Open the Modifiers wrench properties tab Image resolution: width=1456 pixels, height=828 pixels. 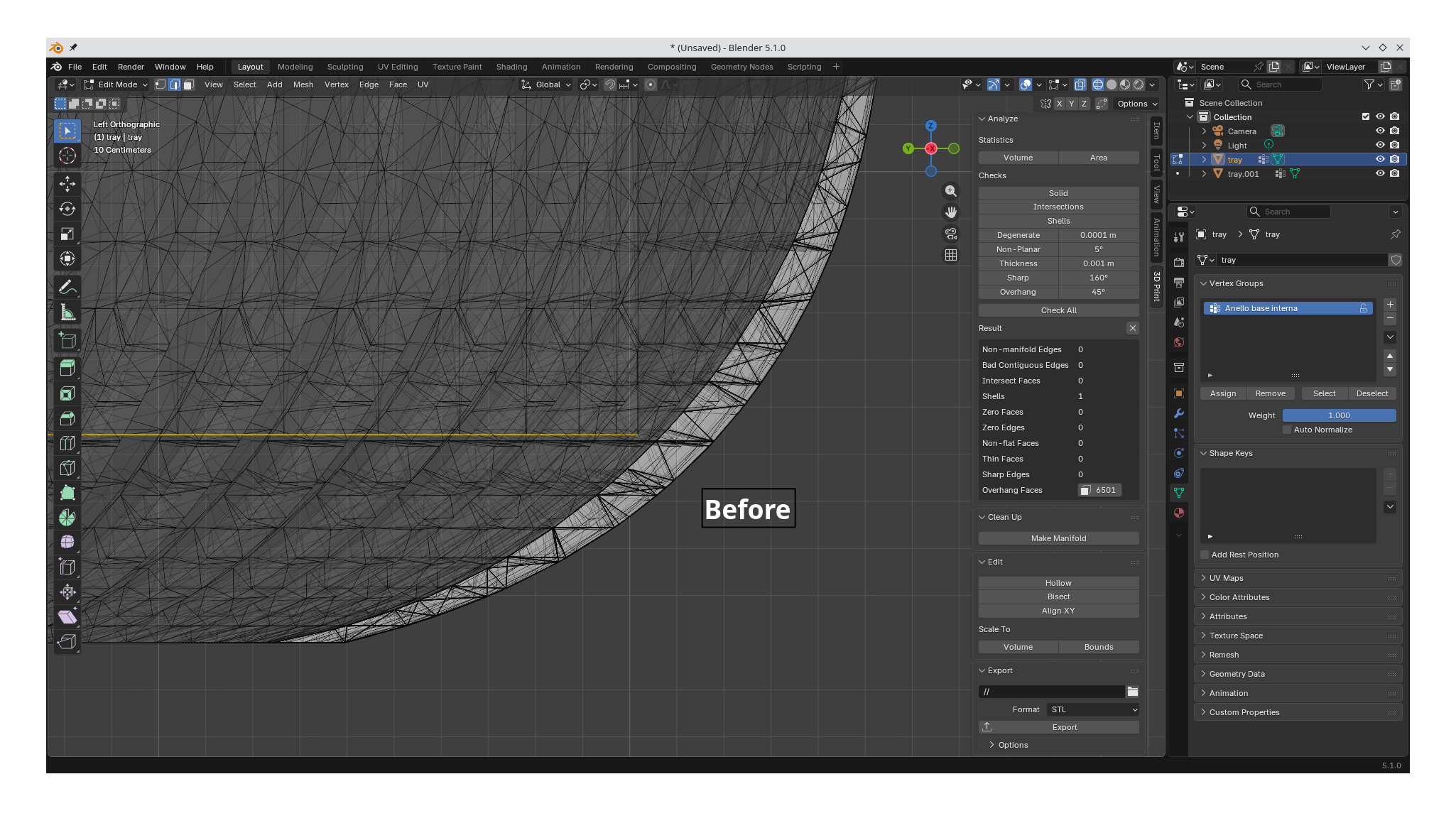(x=1179, y=413)
